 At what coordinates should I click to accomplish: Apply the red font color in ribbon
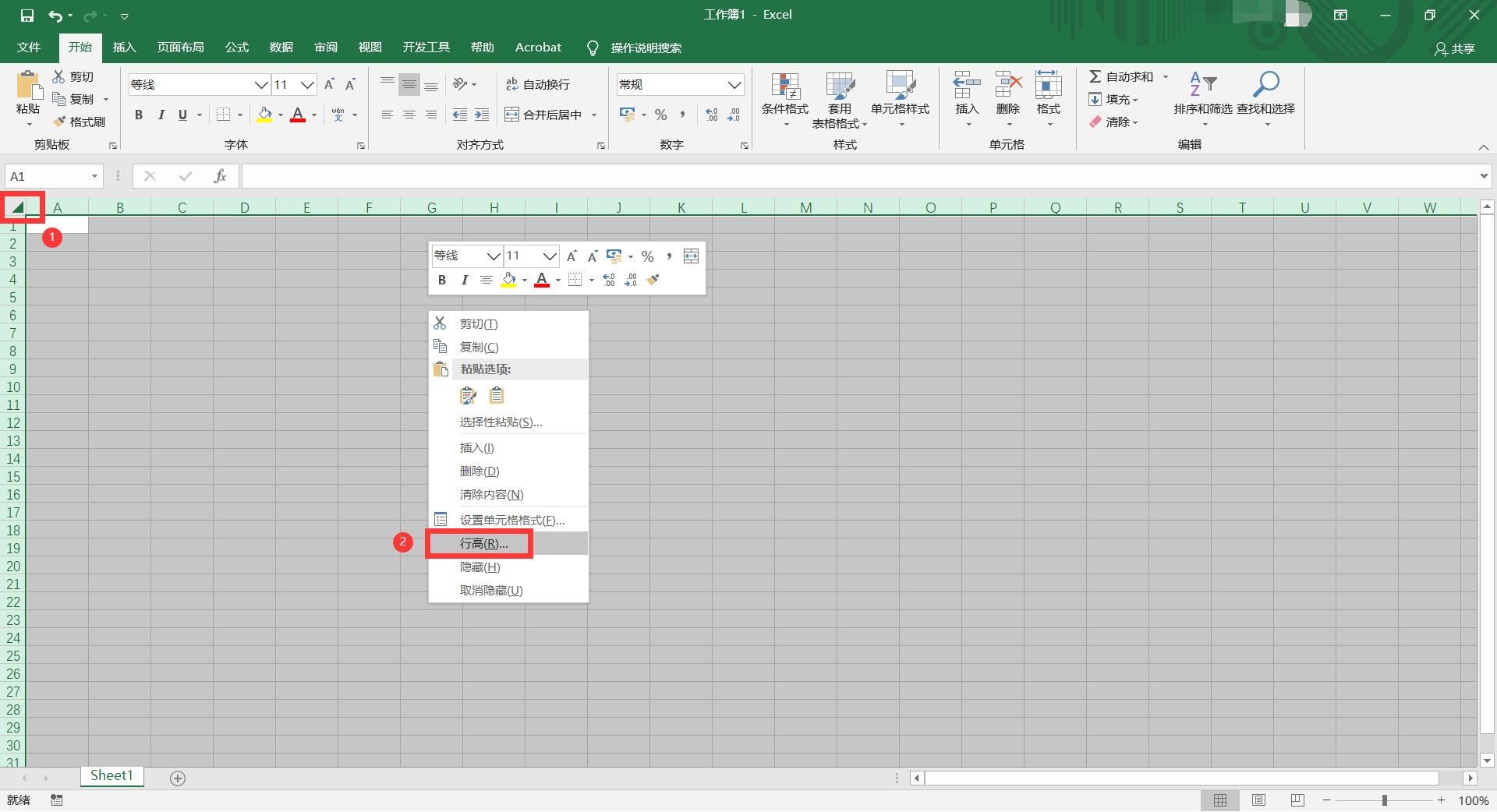pos(298,115)
